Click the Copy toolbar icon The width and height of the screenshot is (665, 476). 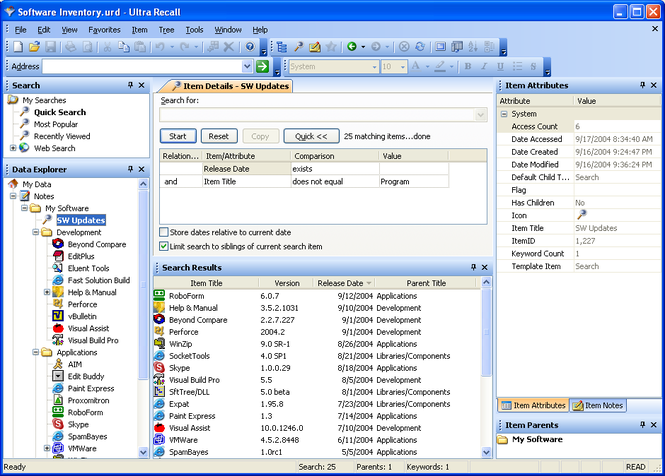click(x=124, y=47)
